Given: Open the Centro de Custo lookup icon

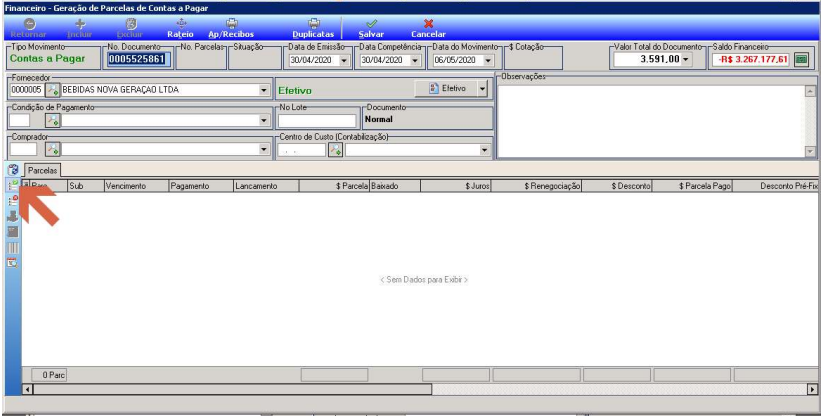Looking at the screenshot, I should point(335,150).
